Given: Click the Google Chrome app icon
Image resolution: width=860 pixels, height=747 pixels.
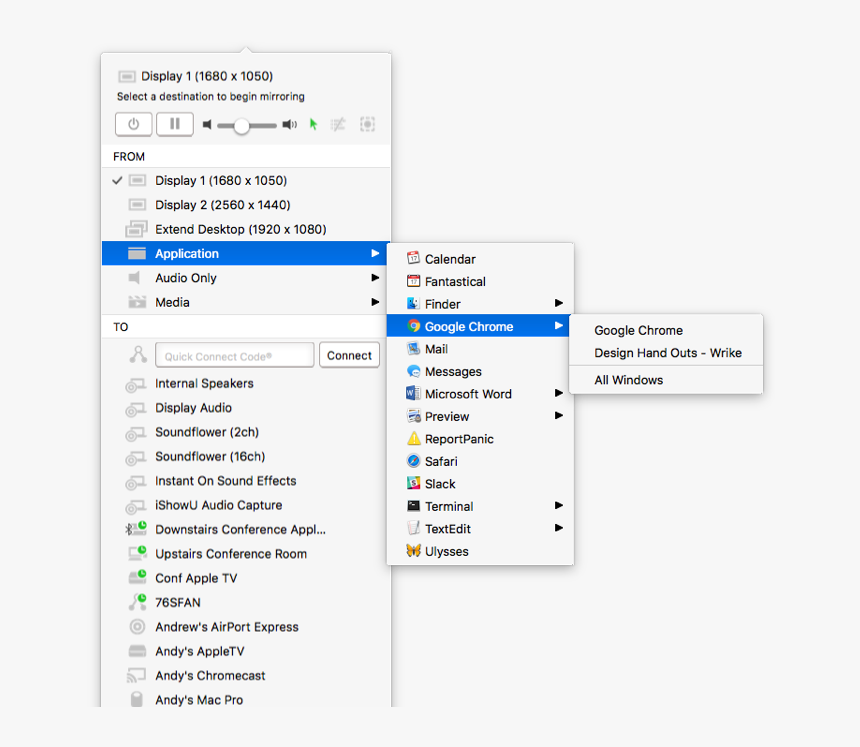Looking at the screenshot, I should click(x=414, y=326).
